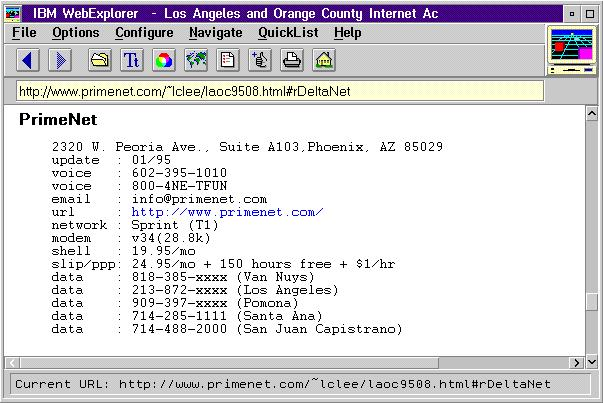This screenshot has width=603, height=403.
Task: Click the horizontal scroll left arrow
Action: (12, 363)
